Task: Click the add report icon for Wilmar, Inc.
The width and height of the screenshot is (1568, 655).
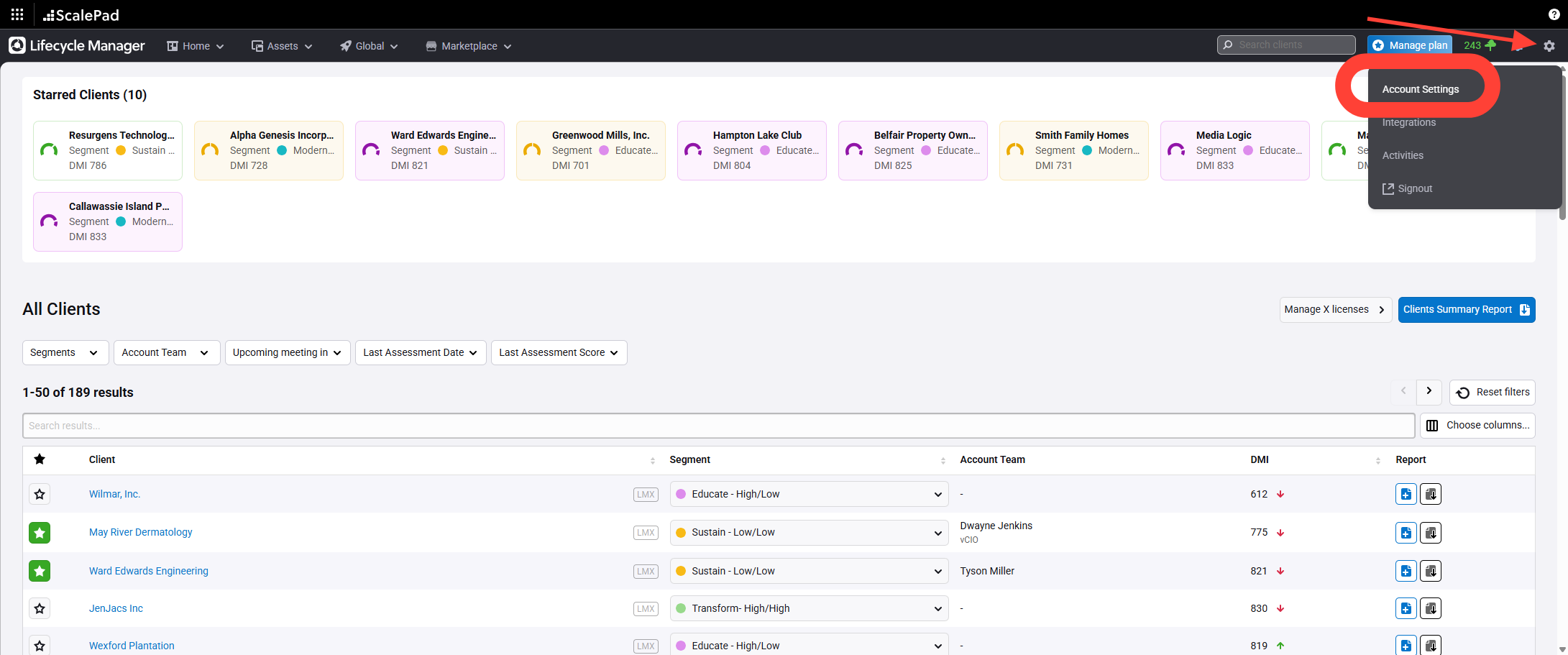Action: 1406,495
